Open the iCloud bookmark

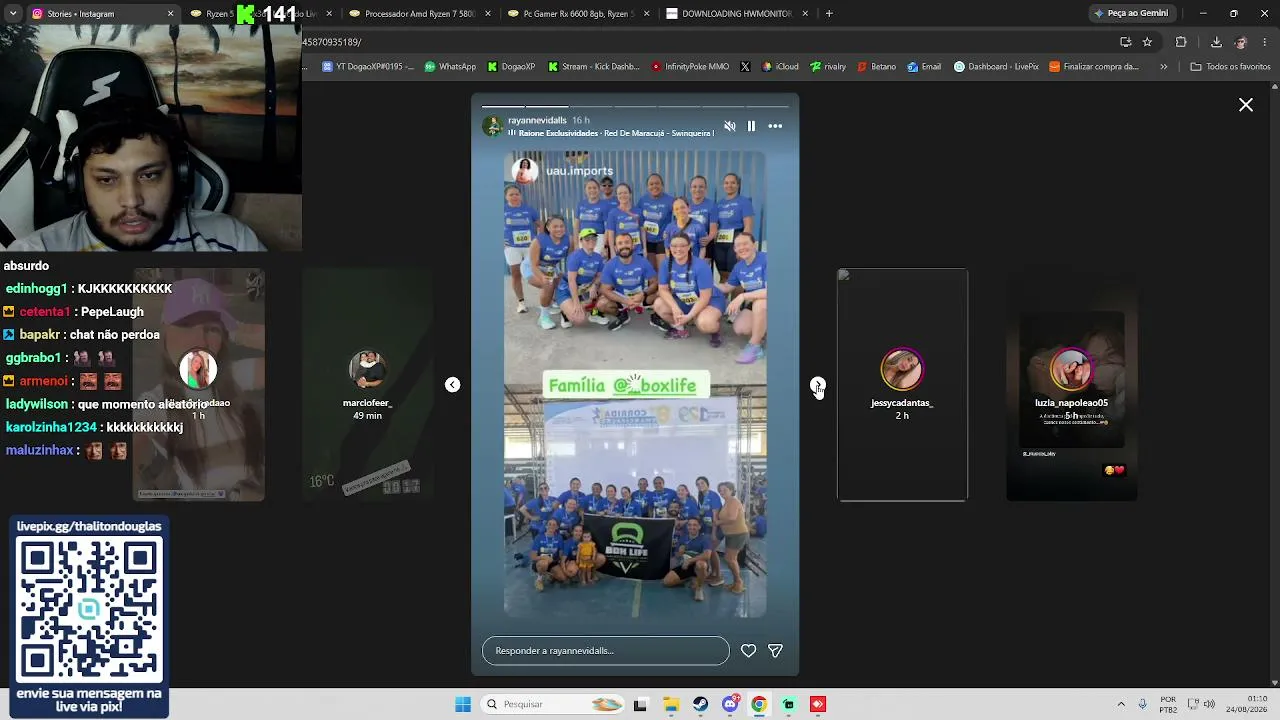tap(780, 67)
